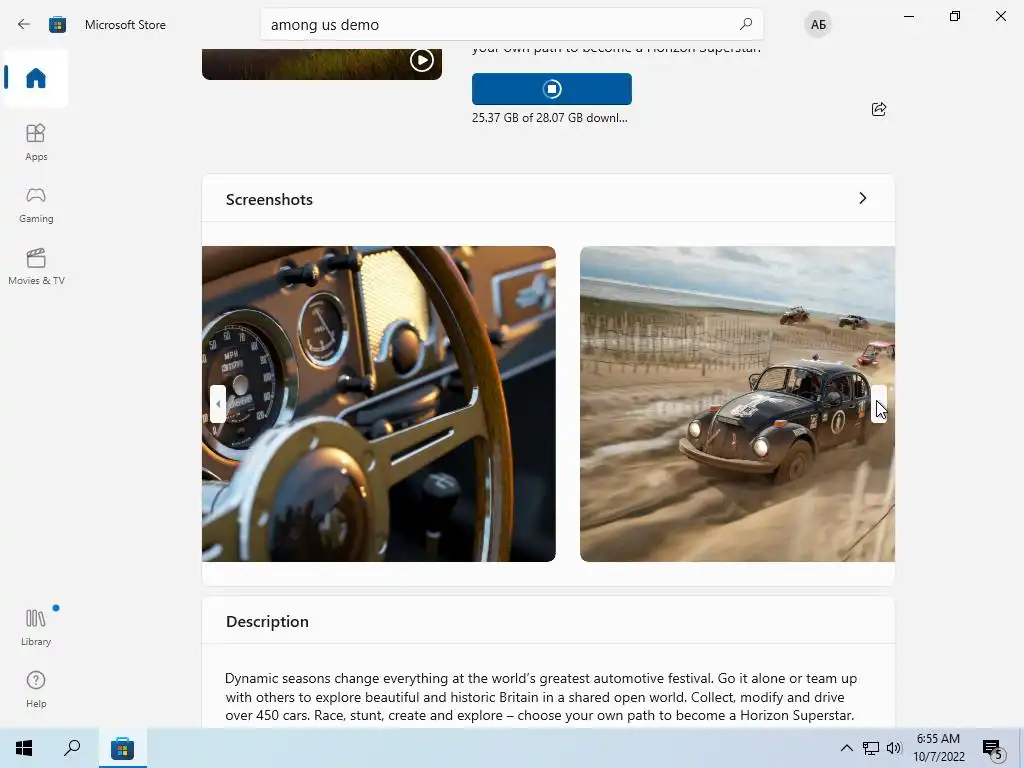Click the Description heading
The width and height of the screenshot is (1024, 768).
(267, 621)
